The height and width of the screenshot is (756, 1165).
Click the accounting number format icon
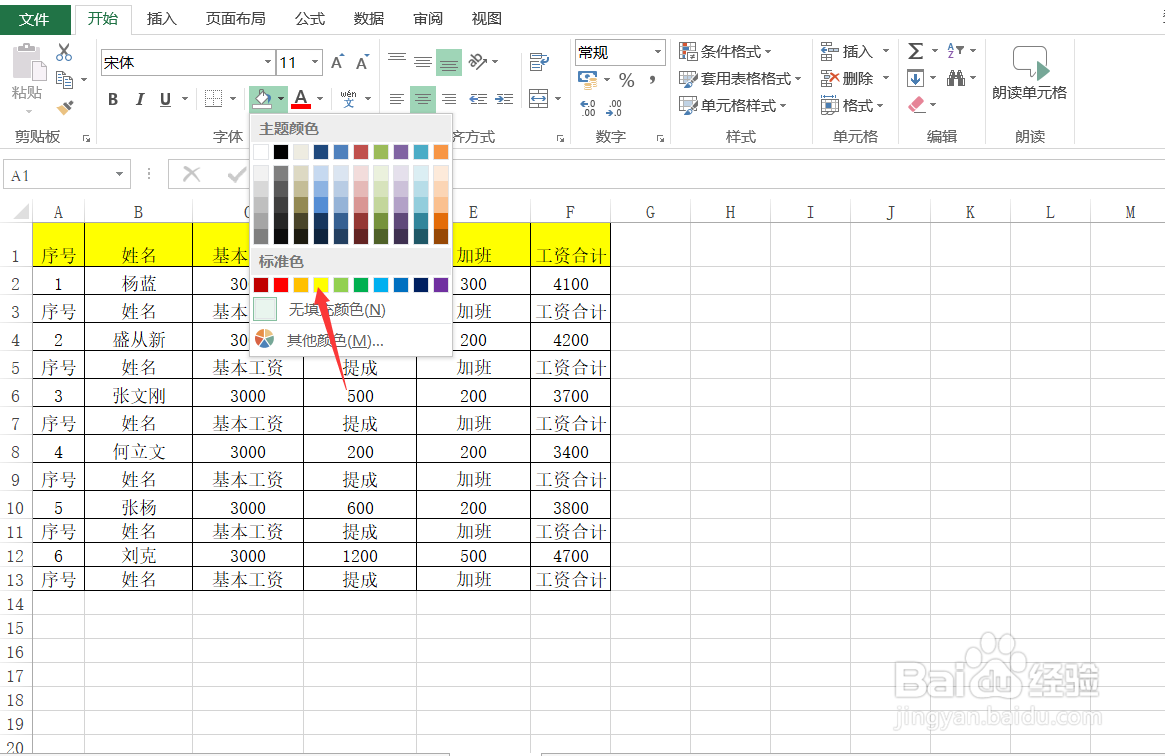588,79
